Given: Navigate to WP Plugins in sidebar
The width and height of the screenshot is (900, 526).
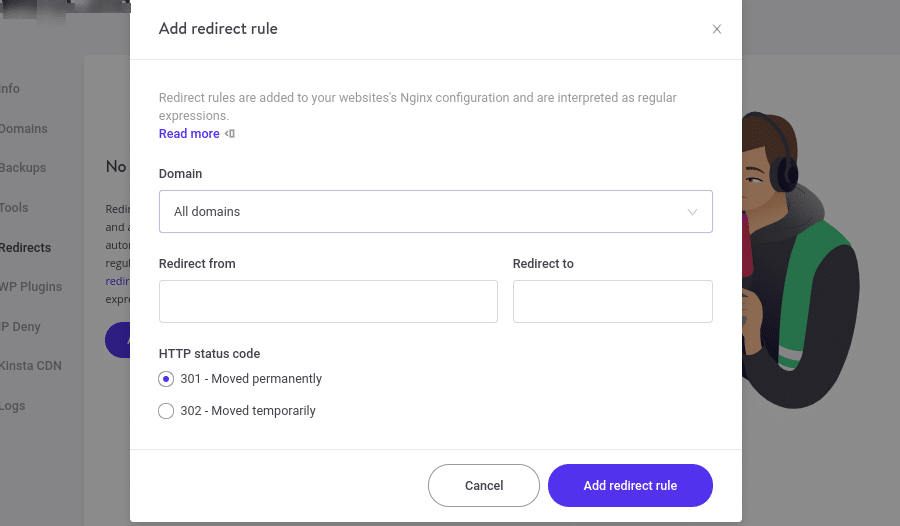Looking at the screenshot, I should 31,287.
